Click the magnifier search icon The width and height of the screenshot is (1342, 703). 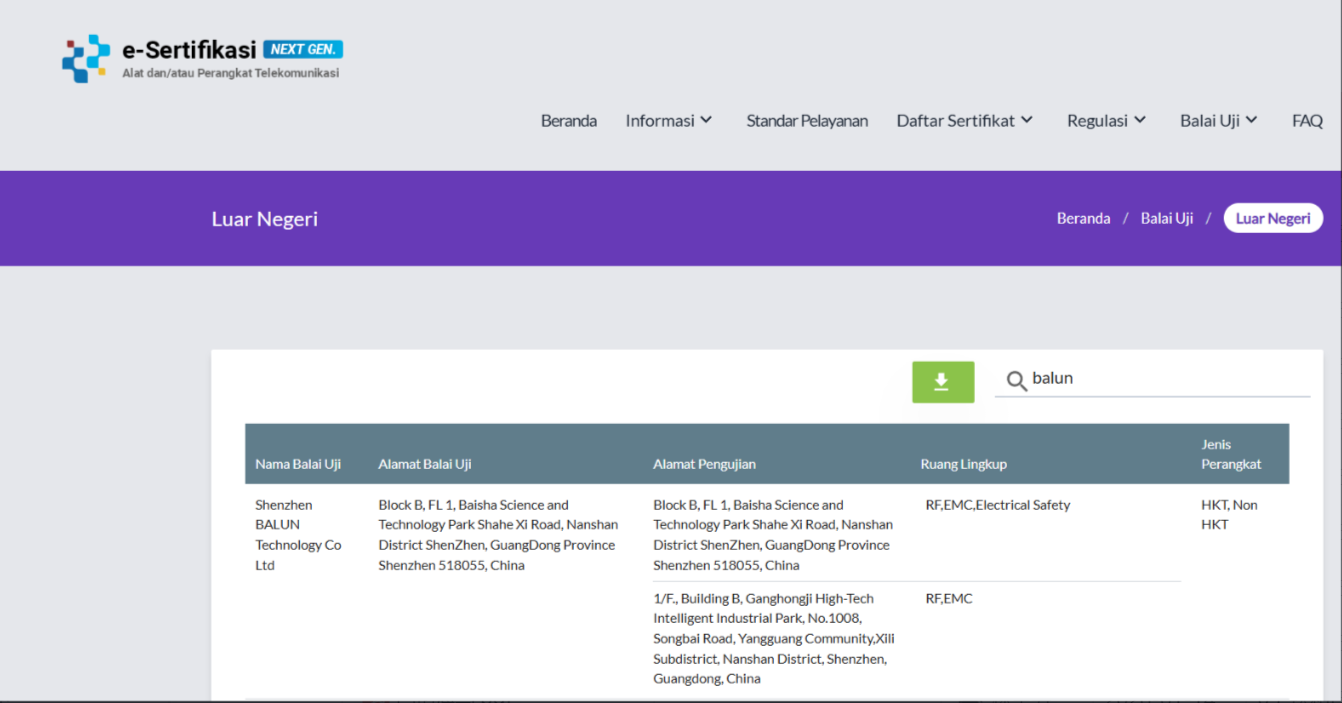coord(1016,381)
